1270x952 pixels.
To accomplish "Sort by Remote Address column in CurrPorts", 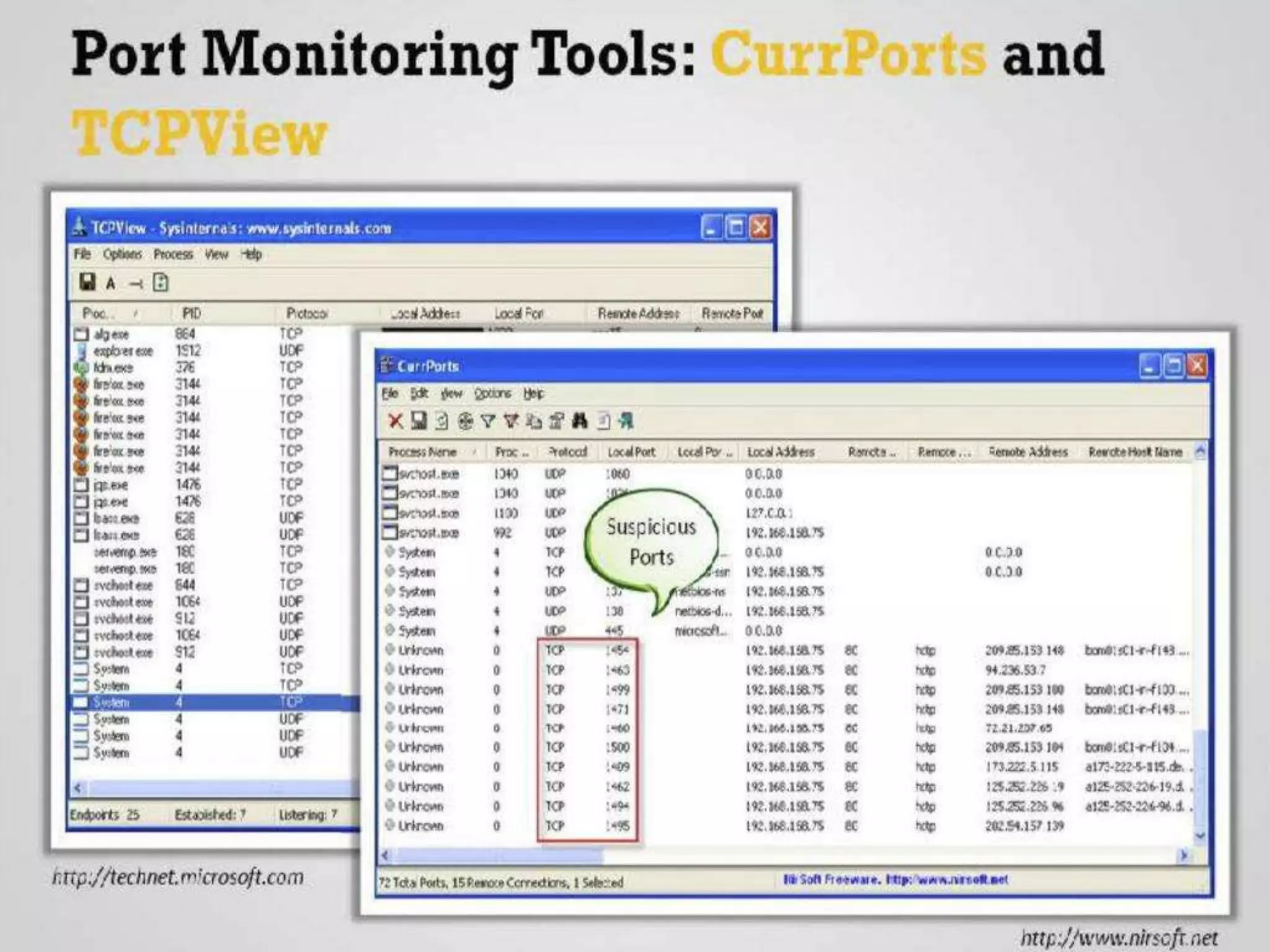I will point(1028,452).
